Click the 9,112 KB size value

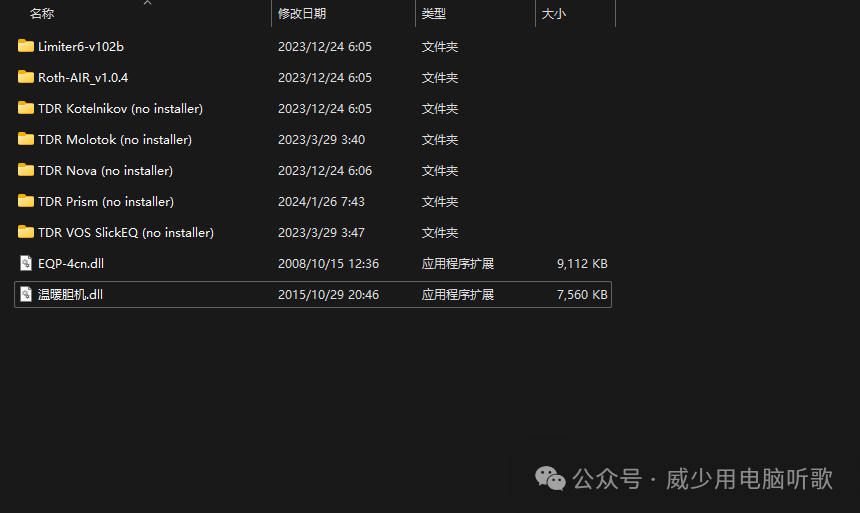tap(582, 264)
